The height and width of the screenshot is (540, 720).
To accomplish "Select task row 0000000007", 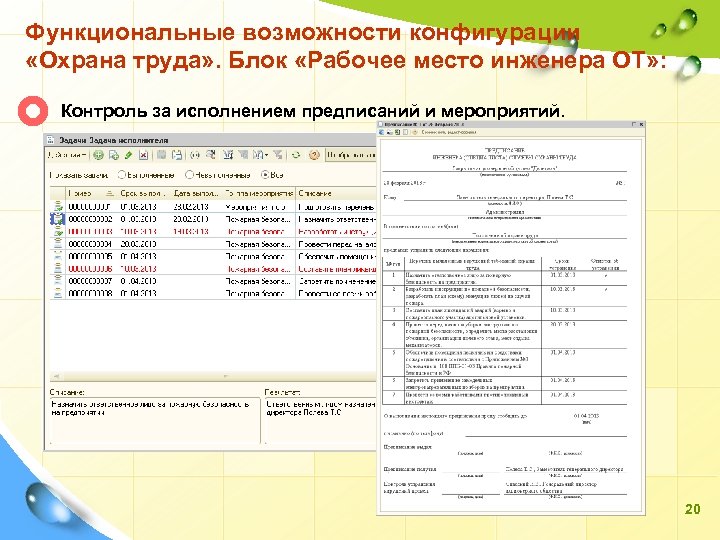I will coord(213,281).
